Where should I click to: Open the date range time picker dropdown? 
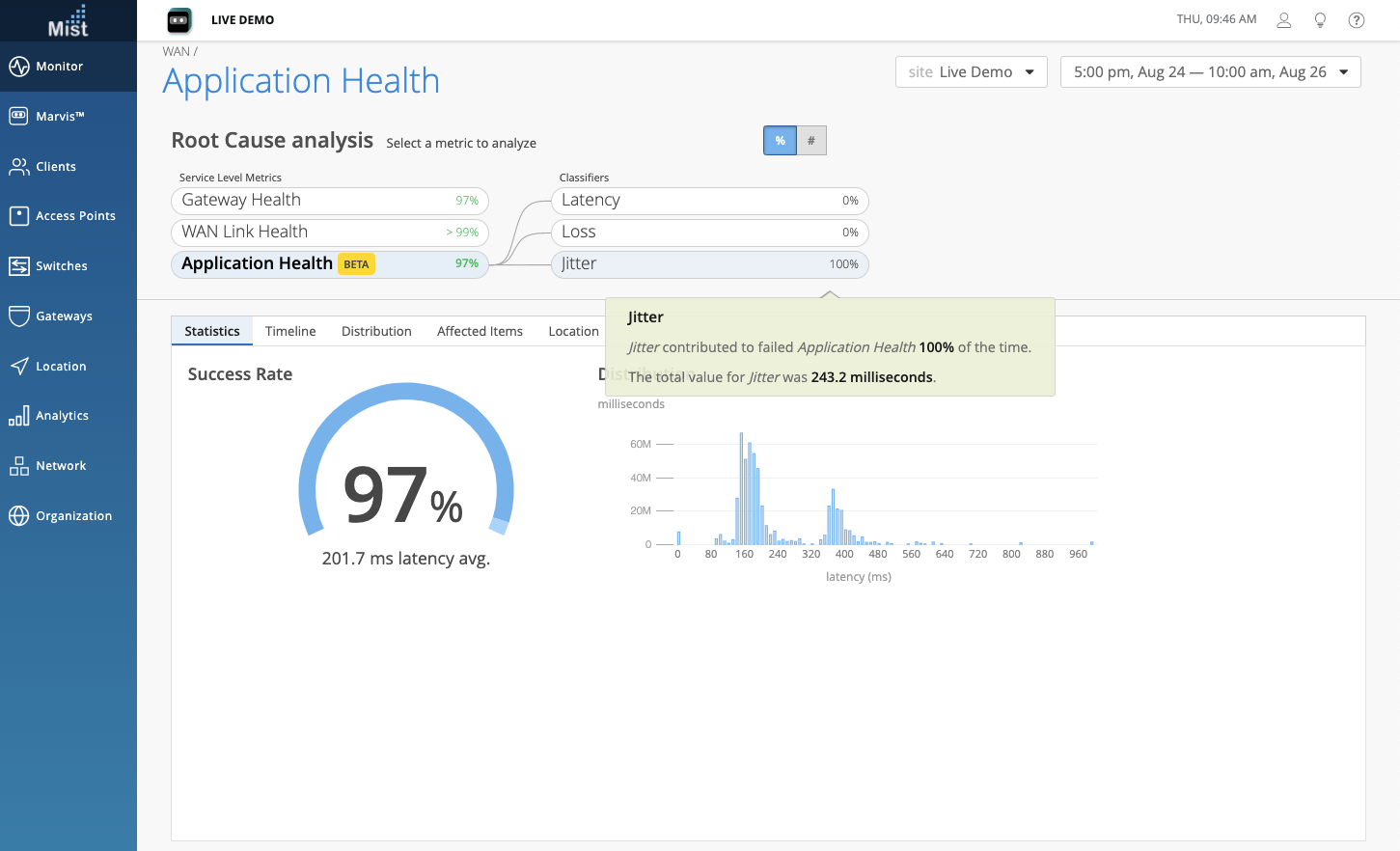1210,72
